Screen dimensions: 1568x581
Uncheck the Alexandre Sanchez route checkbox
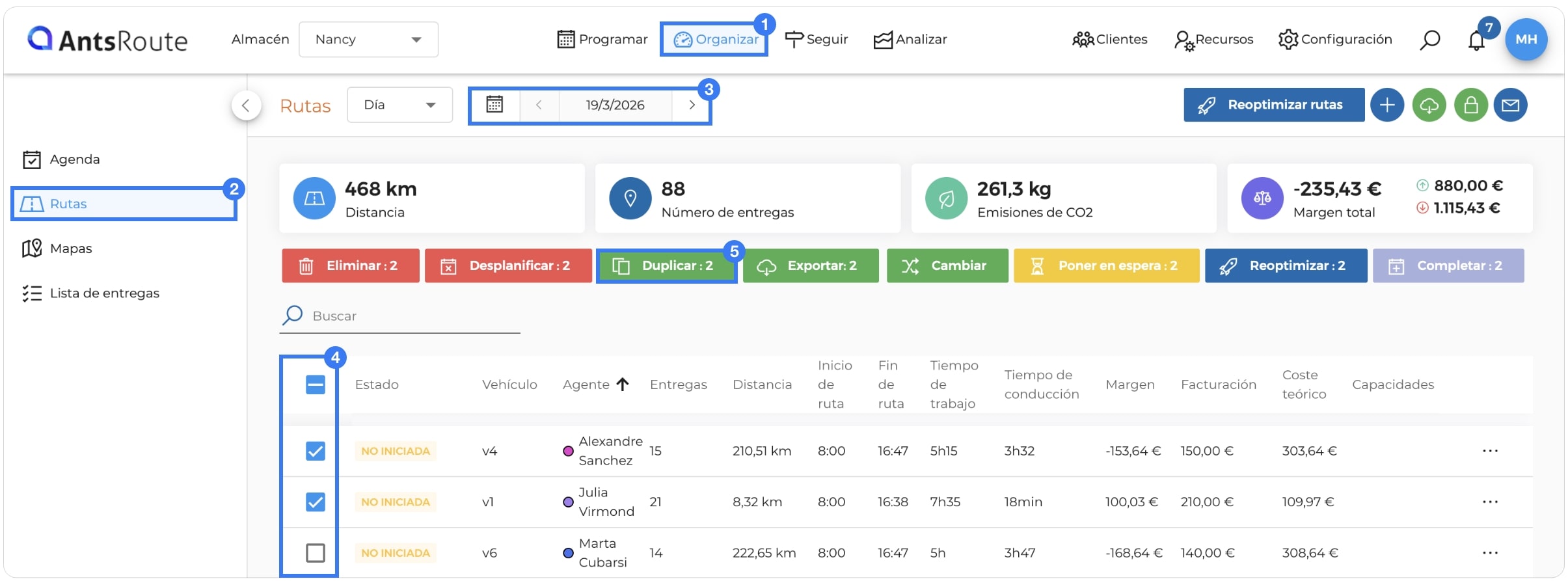(x=316, y=451)
